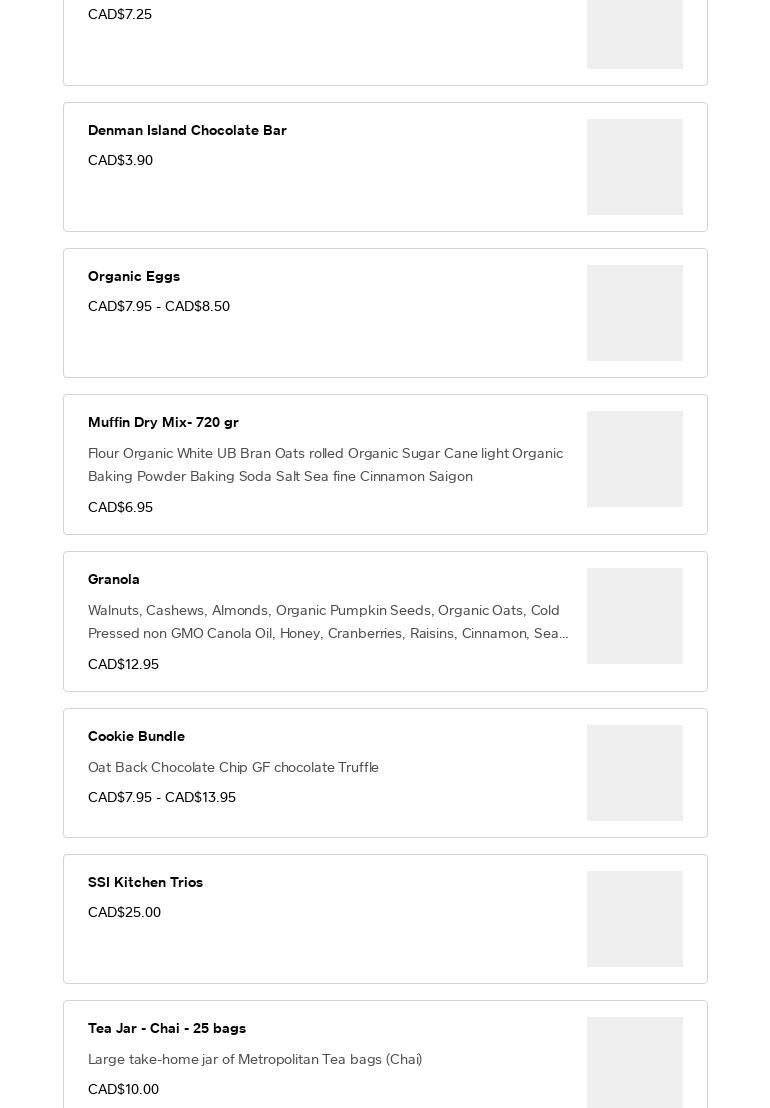Click the Granola thumbnail image

pos(634,616)
